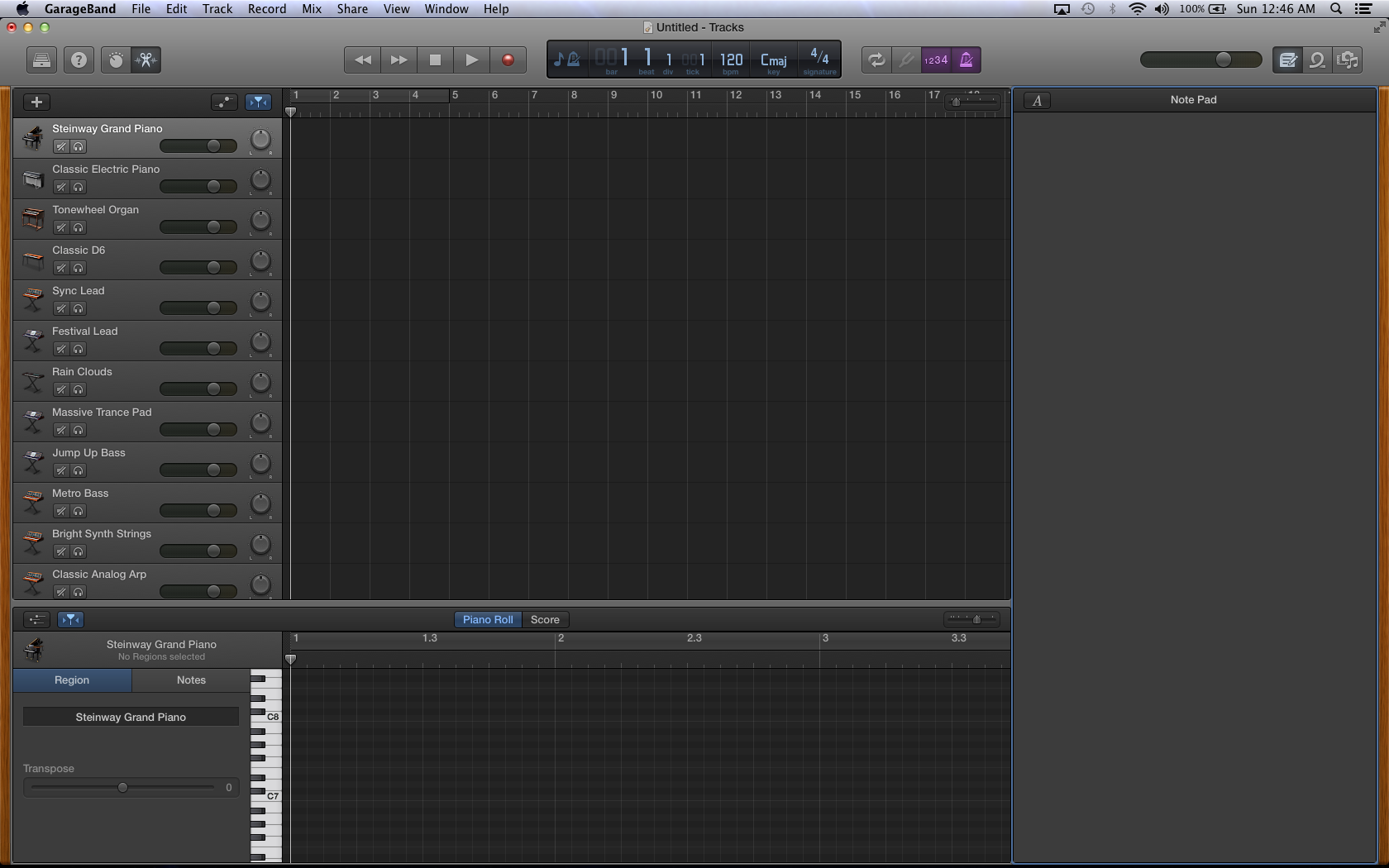Solo the Steinway Grand Piano track
This screenshot has height=868, width=1389.
tap(79, 146)
